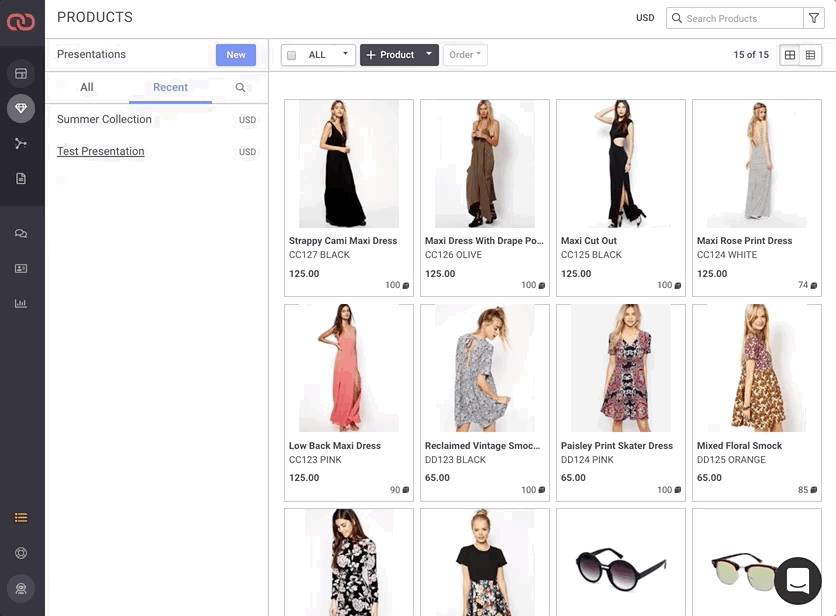
Task: Click stock icon on Maxi Rose Print Dress
Action: tap(814, 286)
